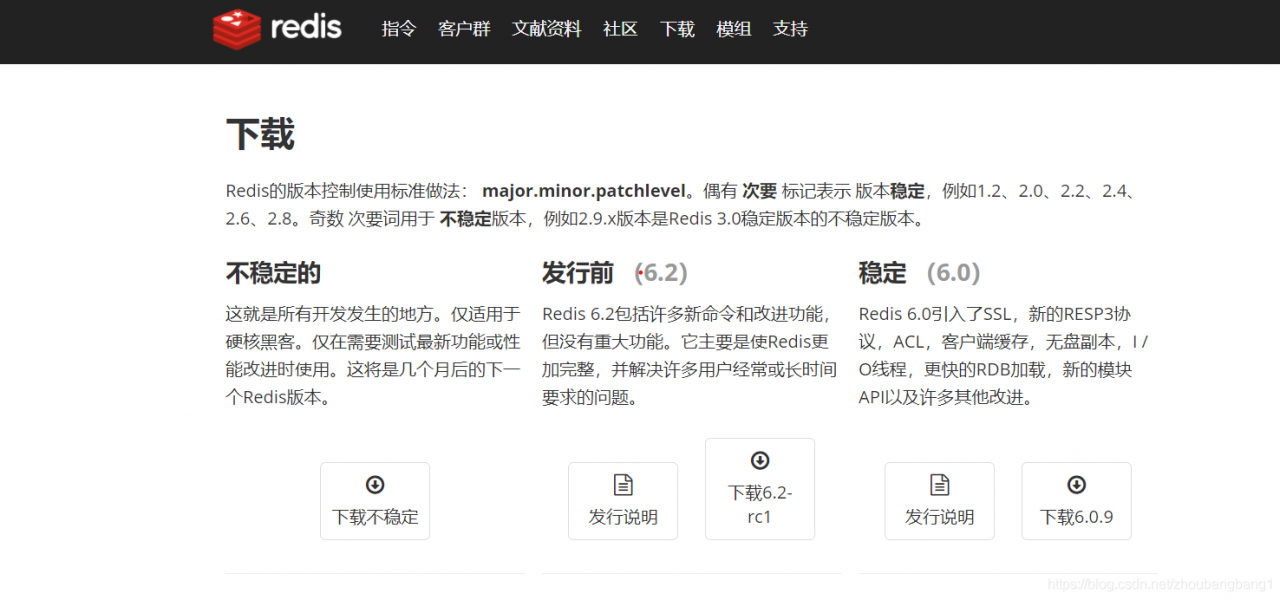Go to the 社区 navigation item

coord(620,29)
